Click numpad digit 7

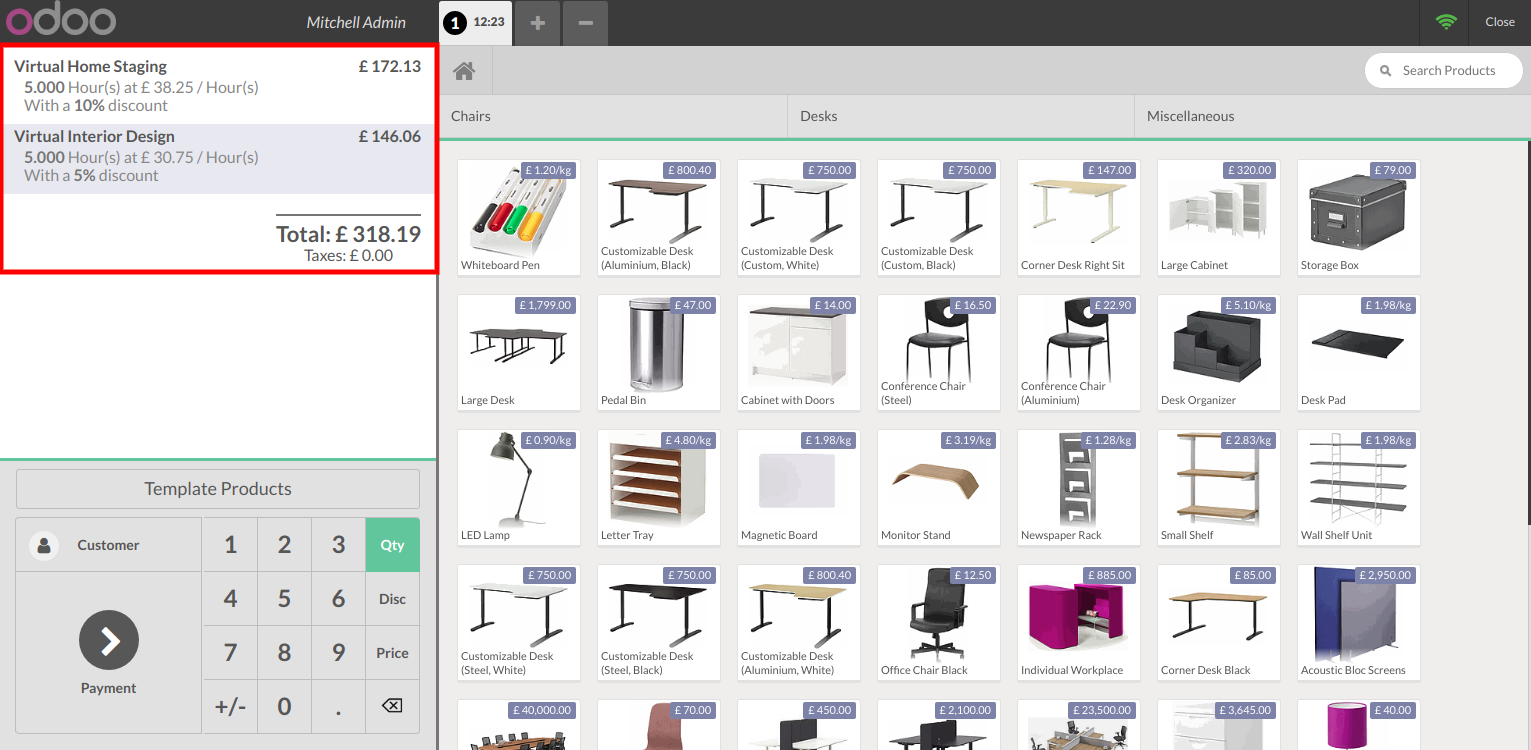(x=230, y=653)
